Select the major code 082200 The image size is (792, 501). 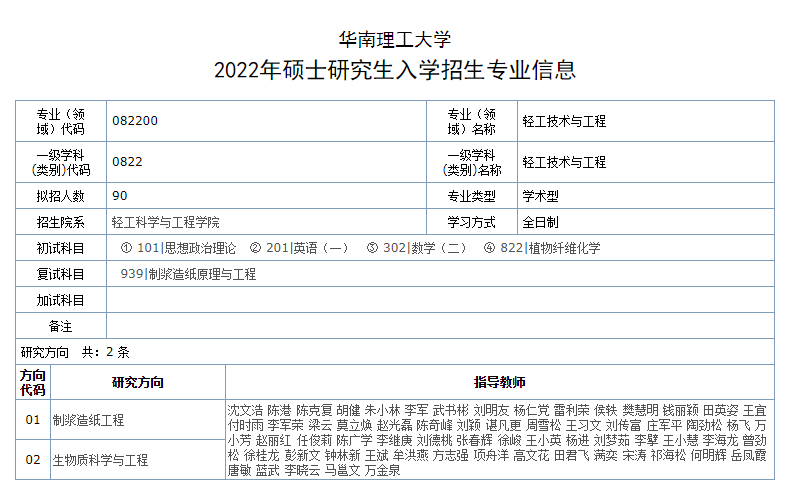(x=135, y=121)
